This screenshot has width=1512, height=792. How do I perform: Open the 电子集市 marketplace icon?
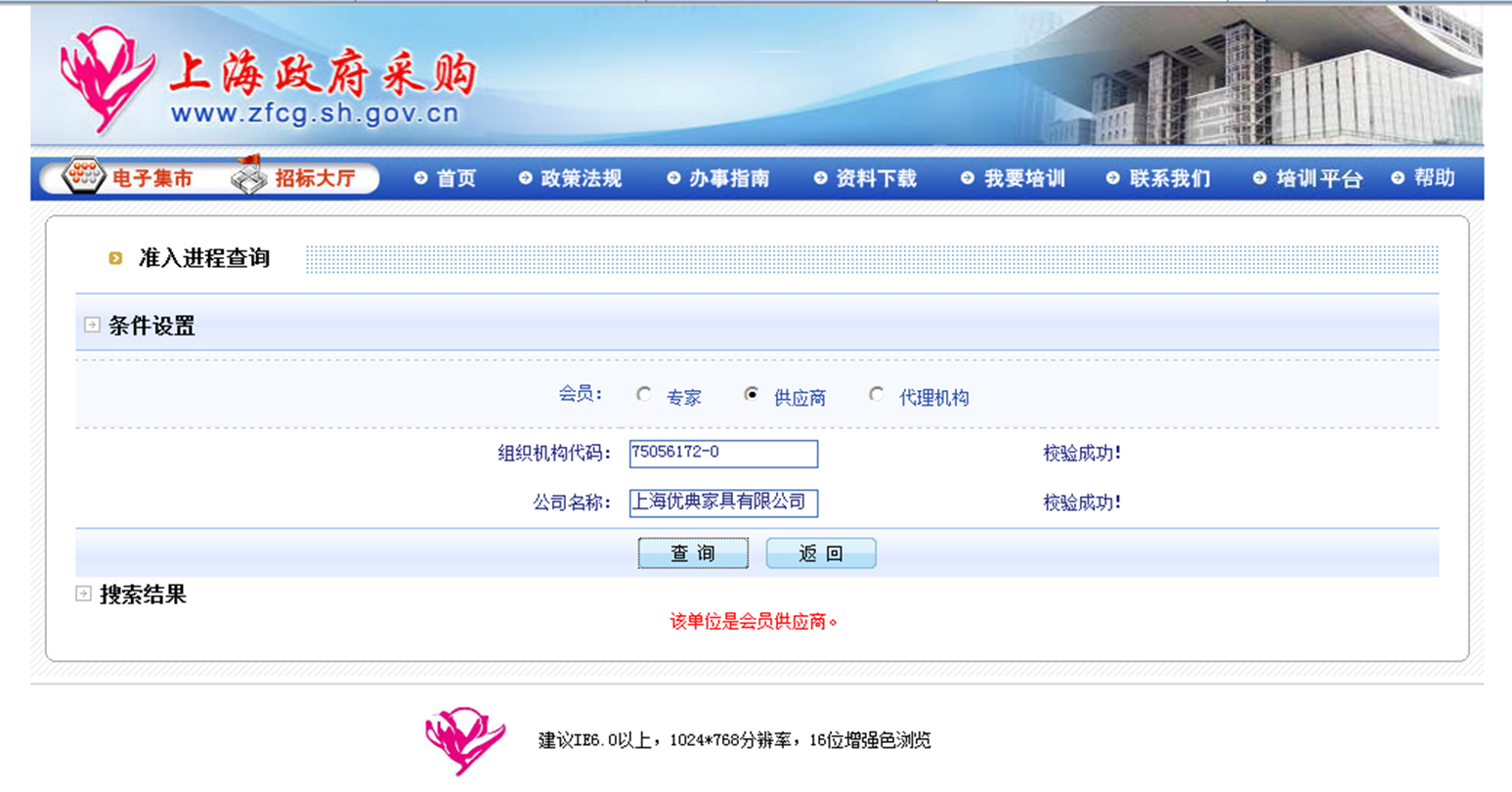click(83, 177)
